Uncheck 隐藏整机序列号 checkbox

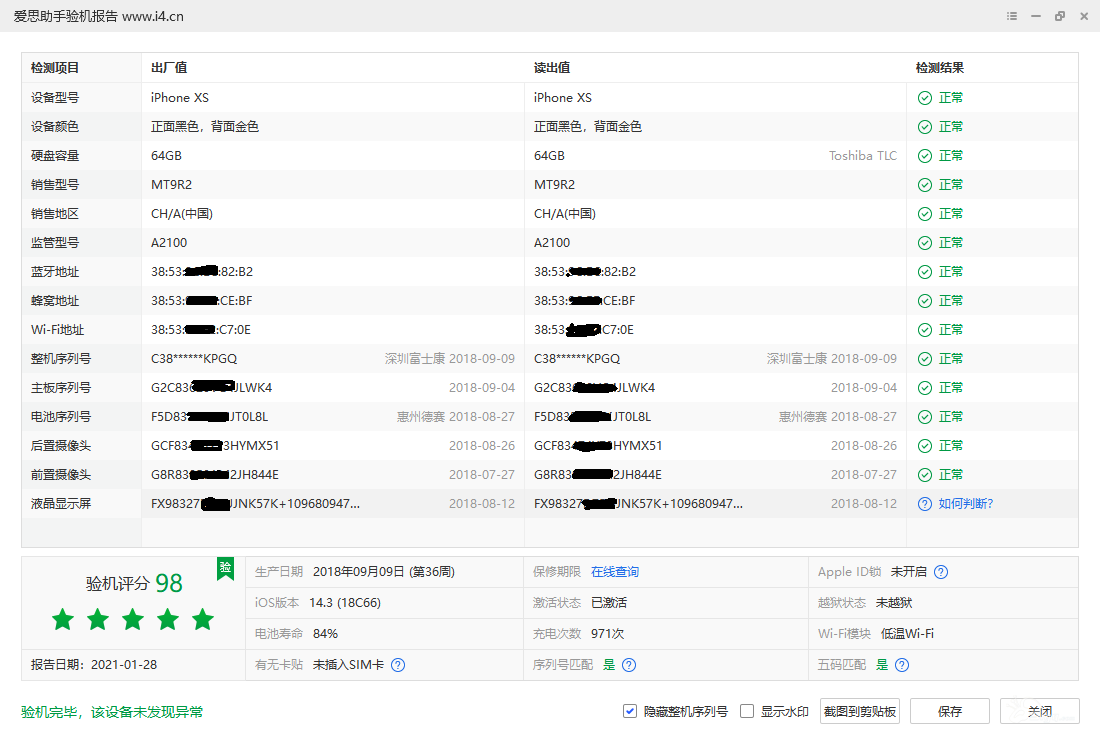629,711
